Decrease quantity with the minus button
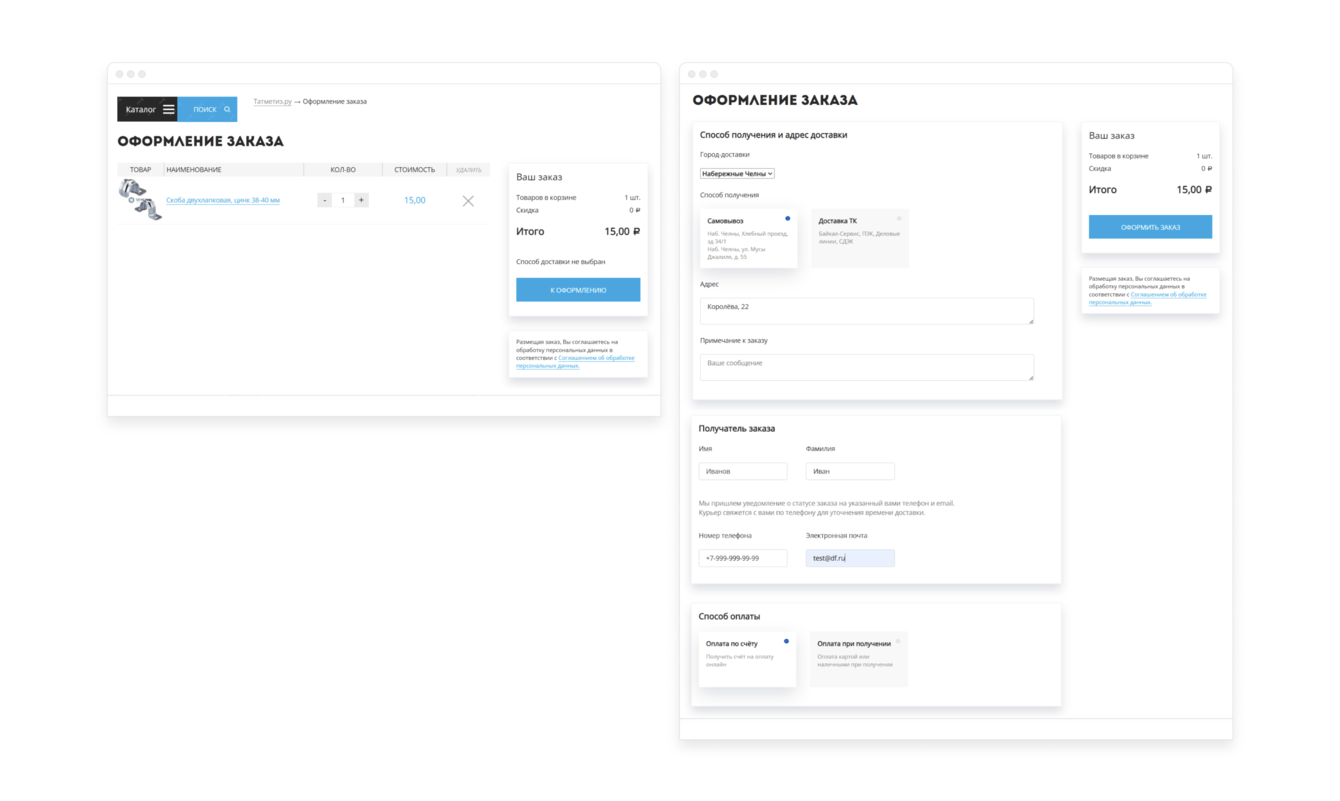The image size is (1340, 801). click(x=325, y=200)
